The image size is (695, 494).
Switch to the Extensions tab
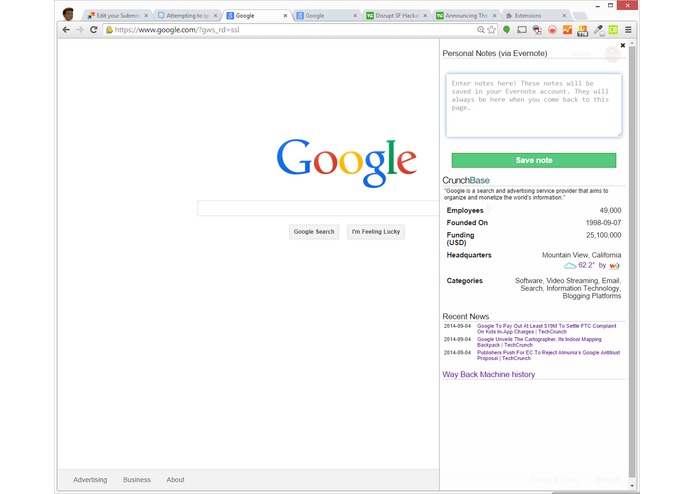(535, 16)
